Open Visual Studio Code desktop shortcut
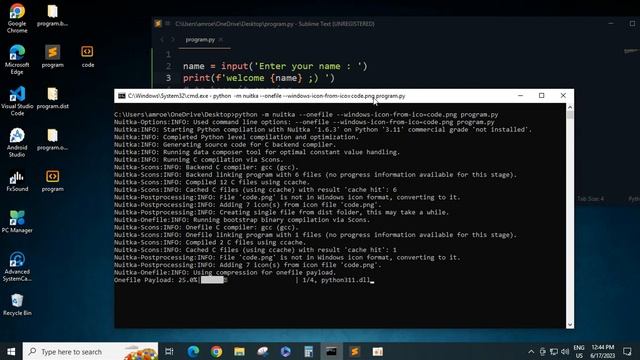 (17, 101)
